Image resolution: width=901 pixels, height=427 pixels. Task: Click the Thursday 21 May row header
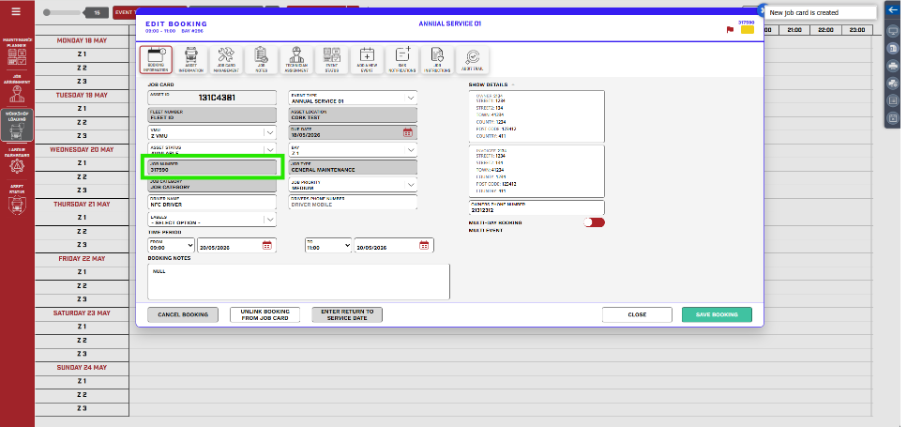pos(82,204)
